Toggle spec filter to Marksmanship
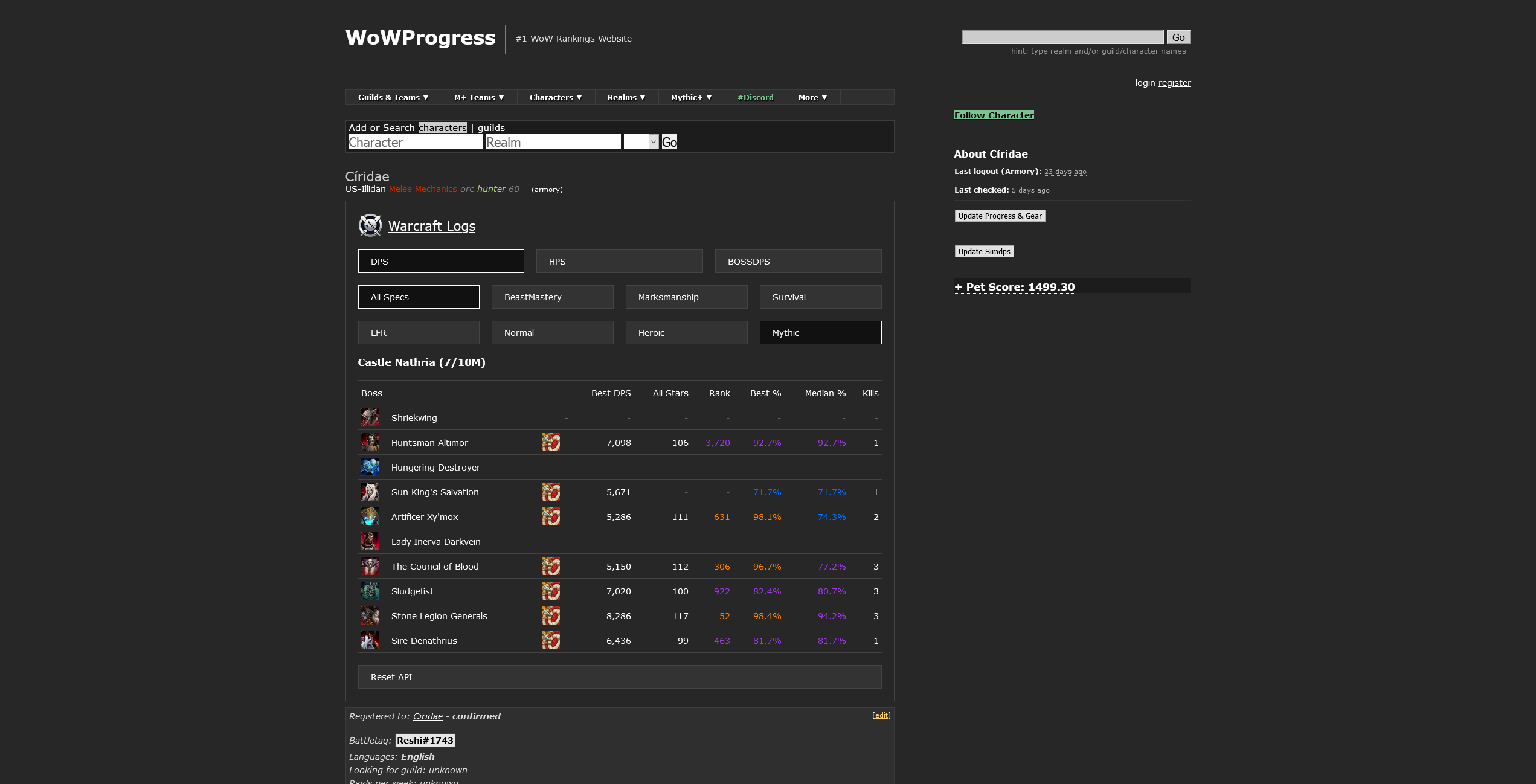 (x=686, y=297)
